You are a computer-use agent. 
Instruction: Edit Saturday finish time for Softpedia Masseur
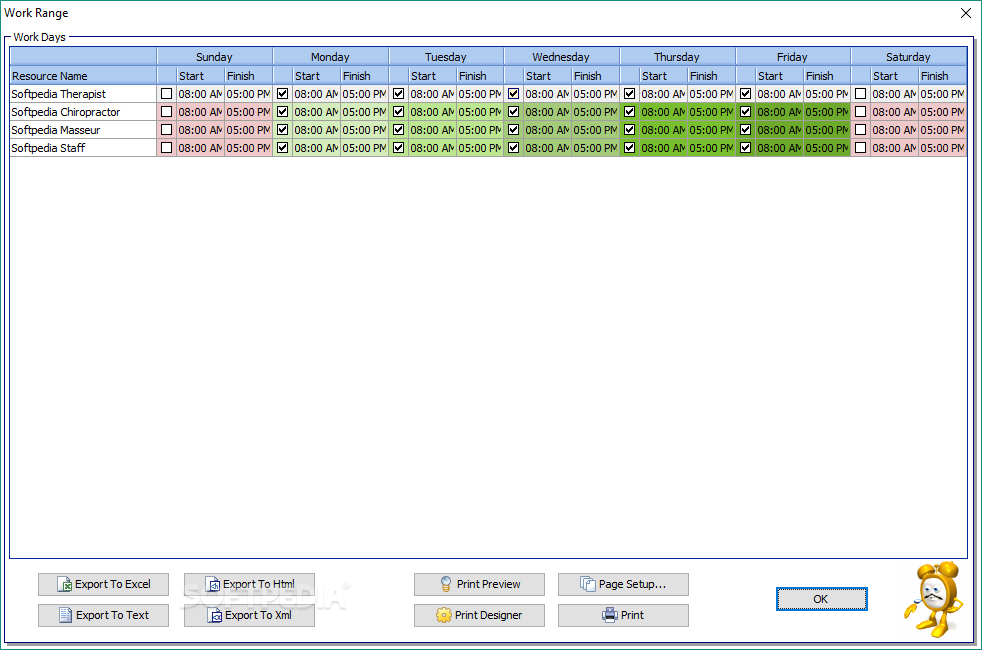point(943,130)
